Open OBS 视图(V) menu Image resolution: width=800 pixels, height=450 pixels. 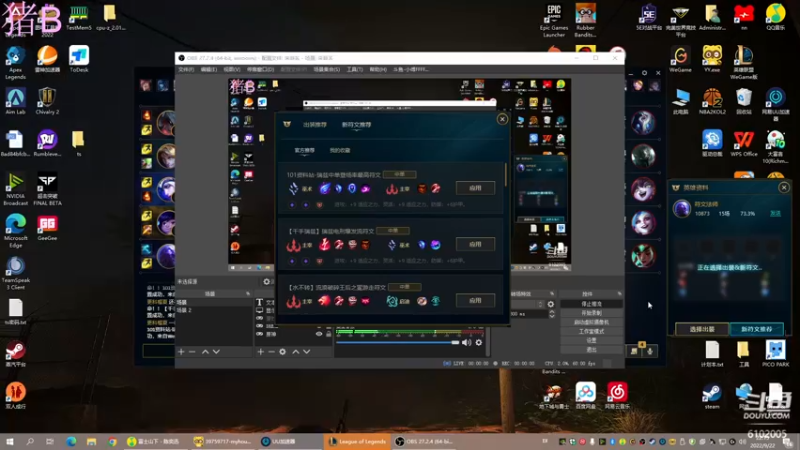click(x=232, y=69)
